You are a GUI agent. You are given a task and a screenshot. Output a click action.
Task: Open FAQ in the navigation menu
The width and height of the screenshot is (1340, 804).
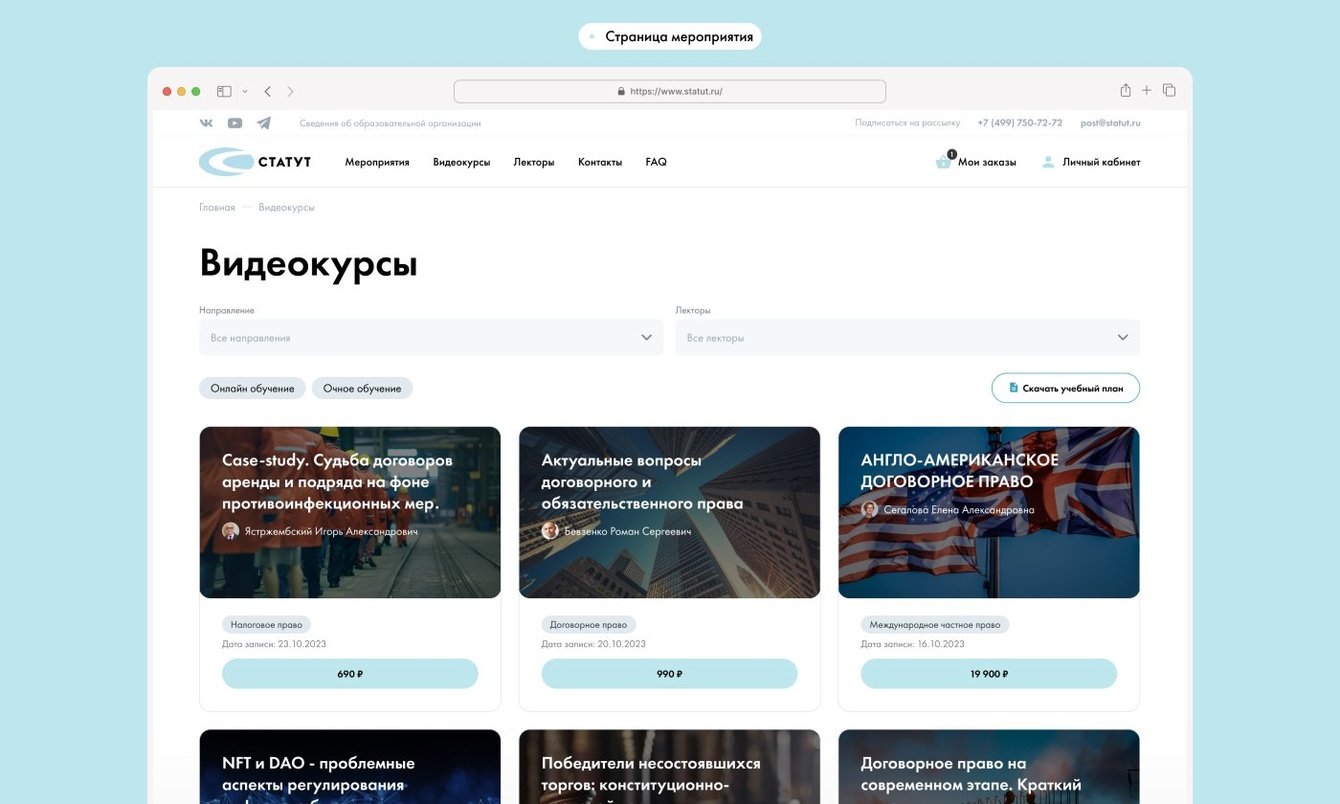point(656,162)
